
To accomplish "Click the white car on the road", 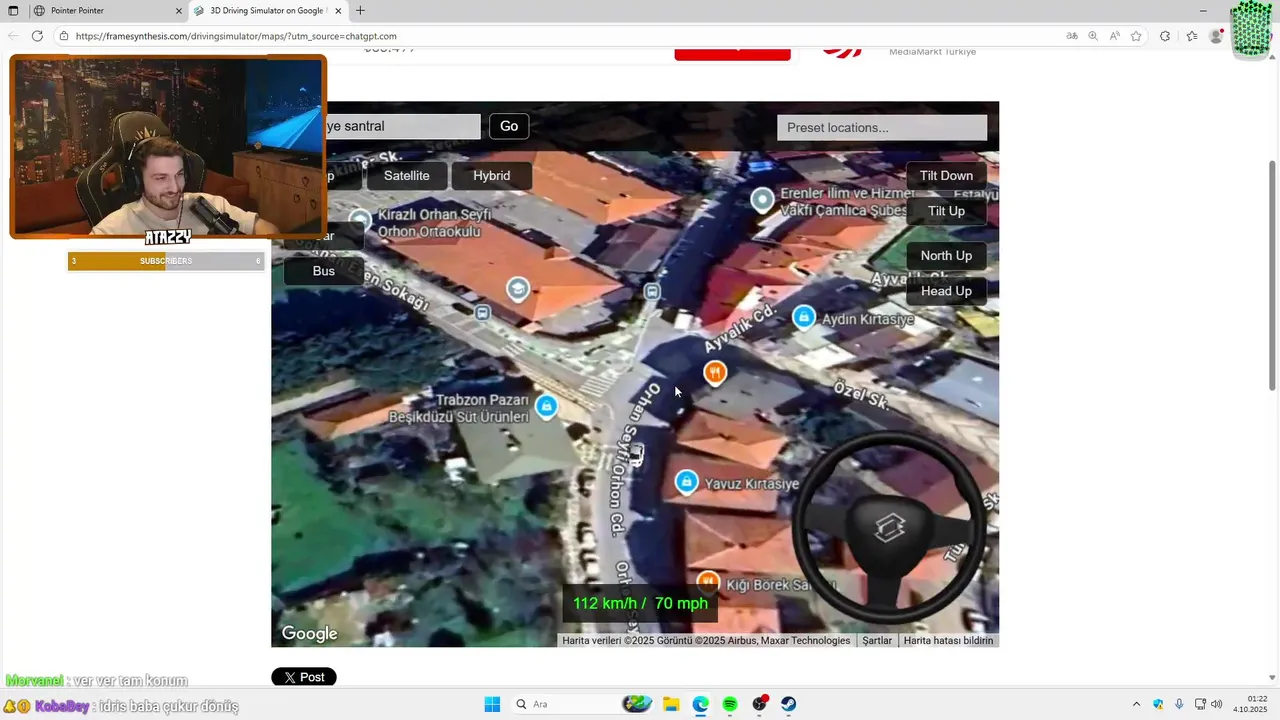I will 636,455.
